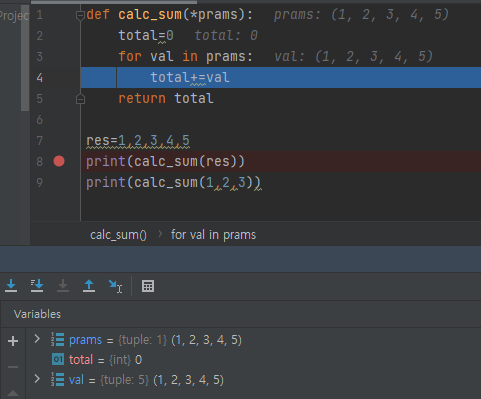Viewport: 481px width, 399px height.
Task: Click the left panel vertical scrollbar thumb
Action: point(25,58)
